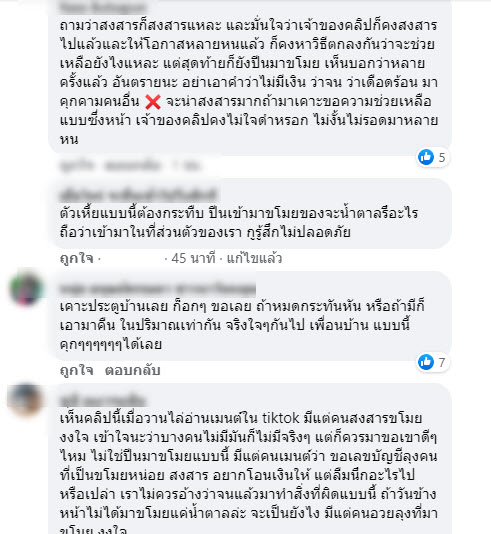Click ตอบกลับ to reply to the comment
Image resolution: width=491 pixels, height=534 pixels.
[132, 370]
